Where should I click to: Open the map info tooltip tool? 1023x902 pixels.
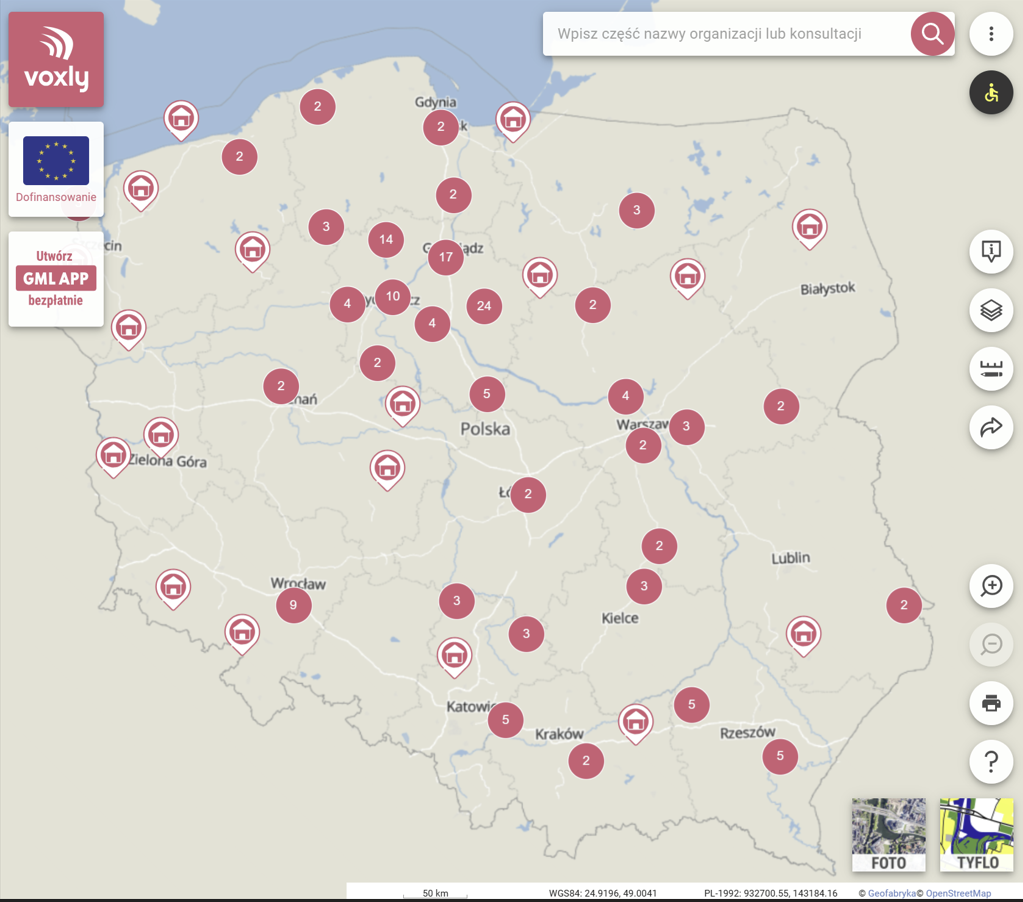pyautogui.click(x=991, y=251)
